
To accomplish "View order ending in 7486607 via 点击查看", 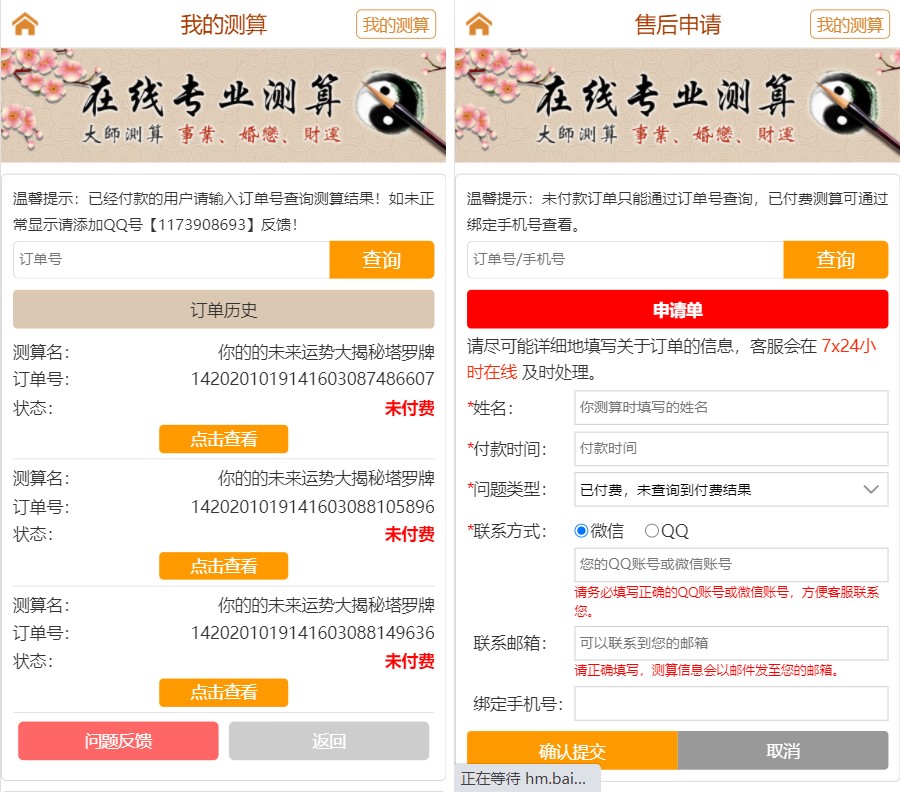I will point(223,439).
